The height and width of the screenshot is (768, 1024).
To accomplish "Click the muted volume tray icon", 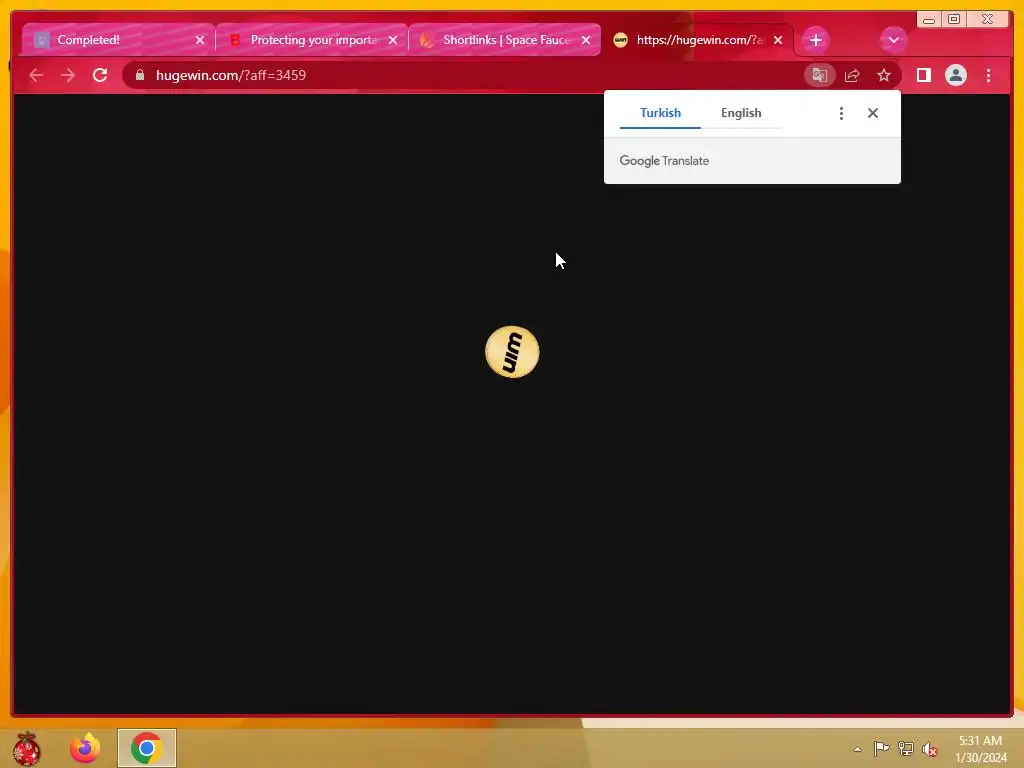I will 929,749.
